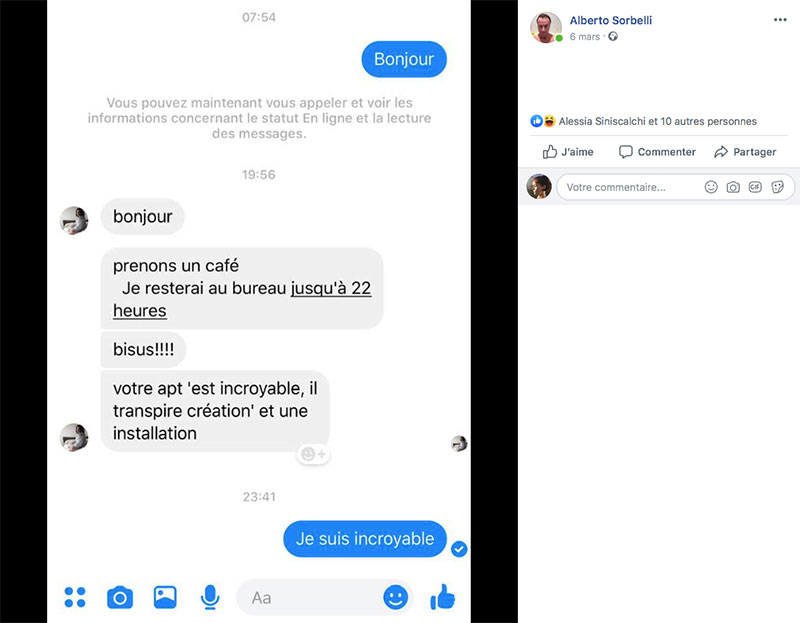Click Partager to share the post
Image resolution: width=800 pixels, height=623 pixels.
(745, 152)
